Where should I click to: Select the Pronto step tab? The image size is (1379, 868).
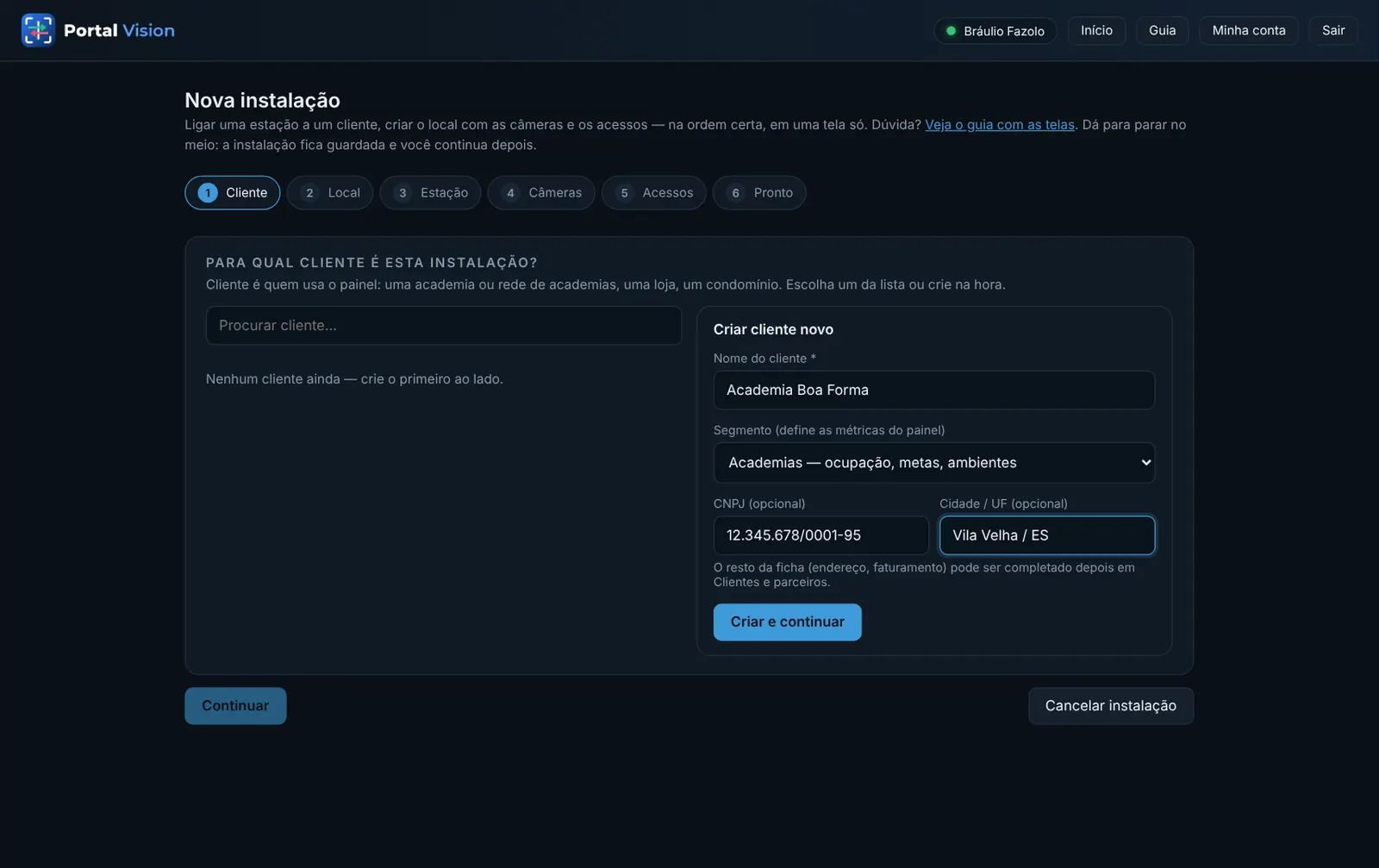[x=759, y=193]
